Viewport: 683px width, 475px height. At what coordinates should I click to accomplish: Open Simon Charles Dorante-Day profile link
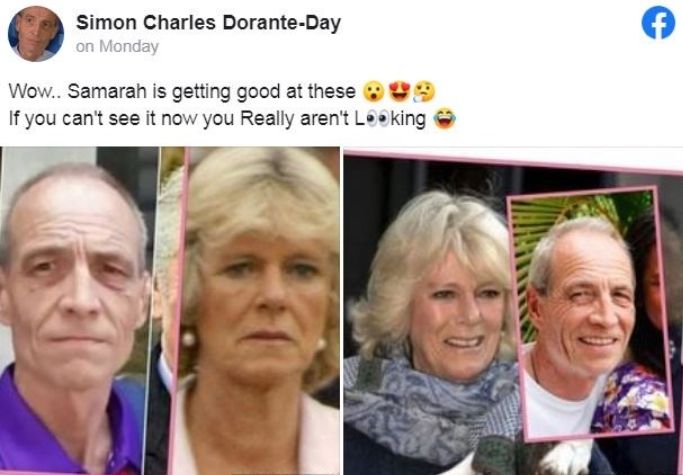tap(208, 23)
